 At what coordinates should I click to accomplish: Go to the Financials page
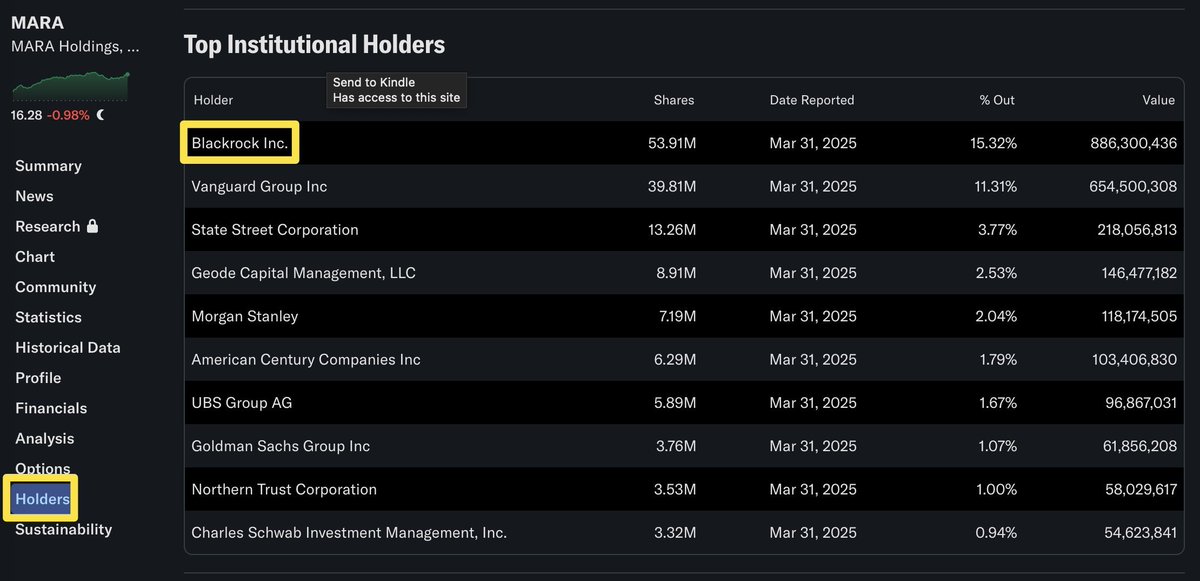click(51, 408)
